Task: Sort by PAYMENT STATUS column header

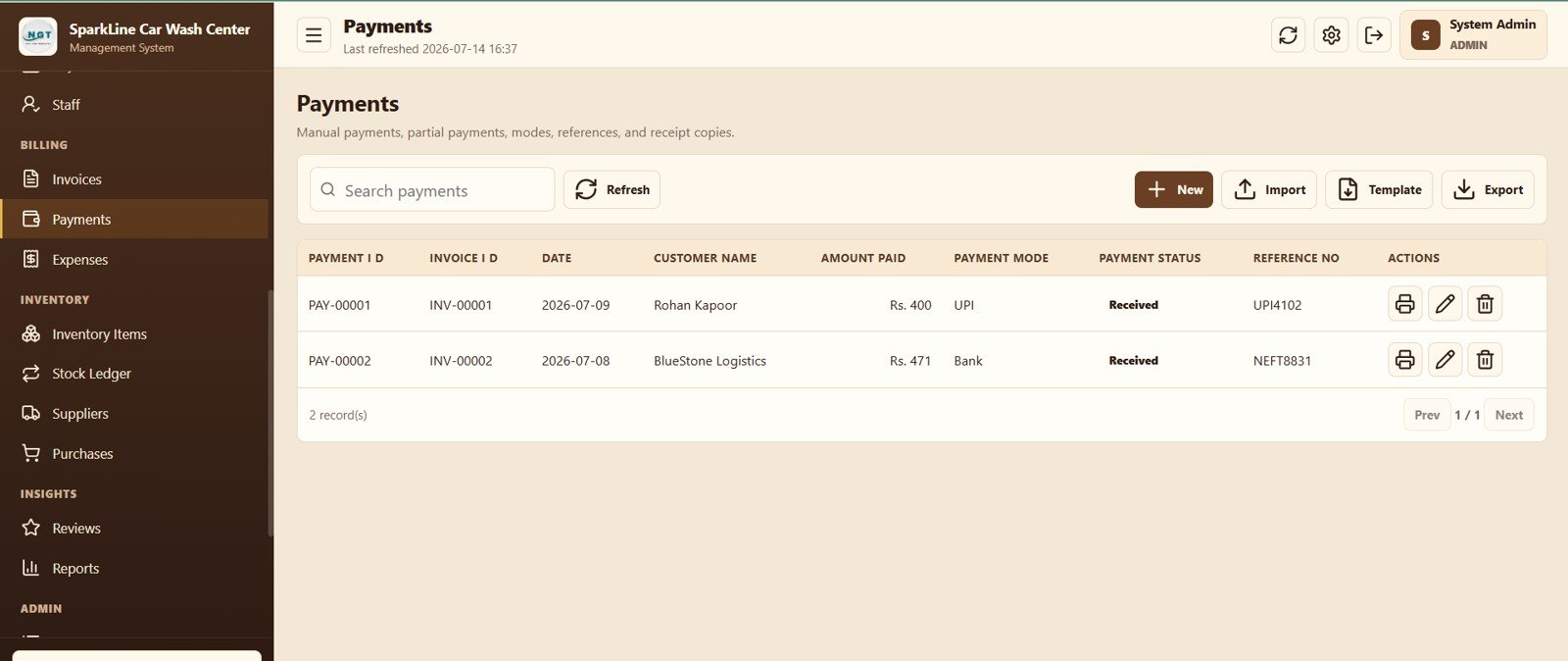Action: point(1150,258)
